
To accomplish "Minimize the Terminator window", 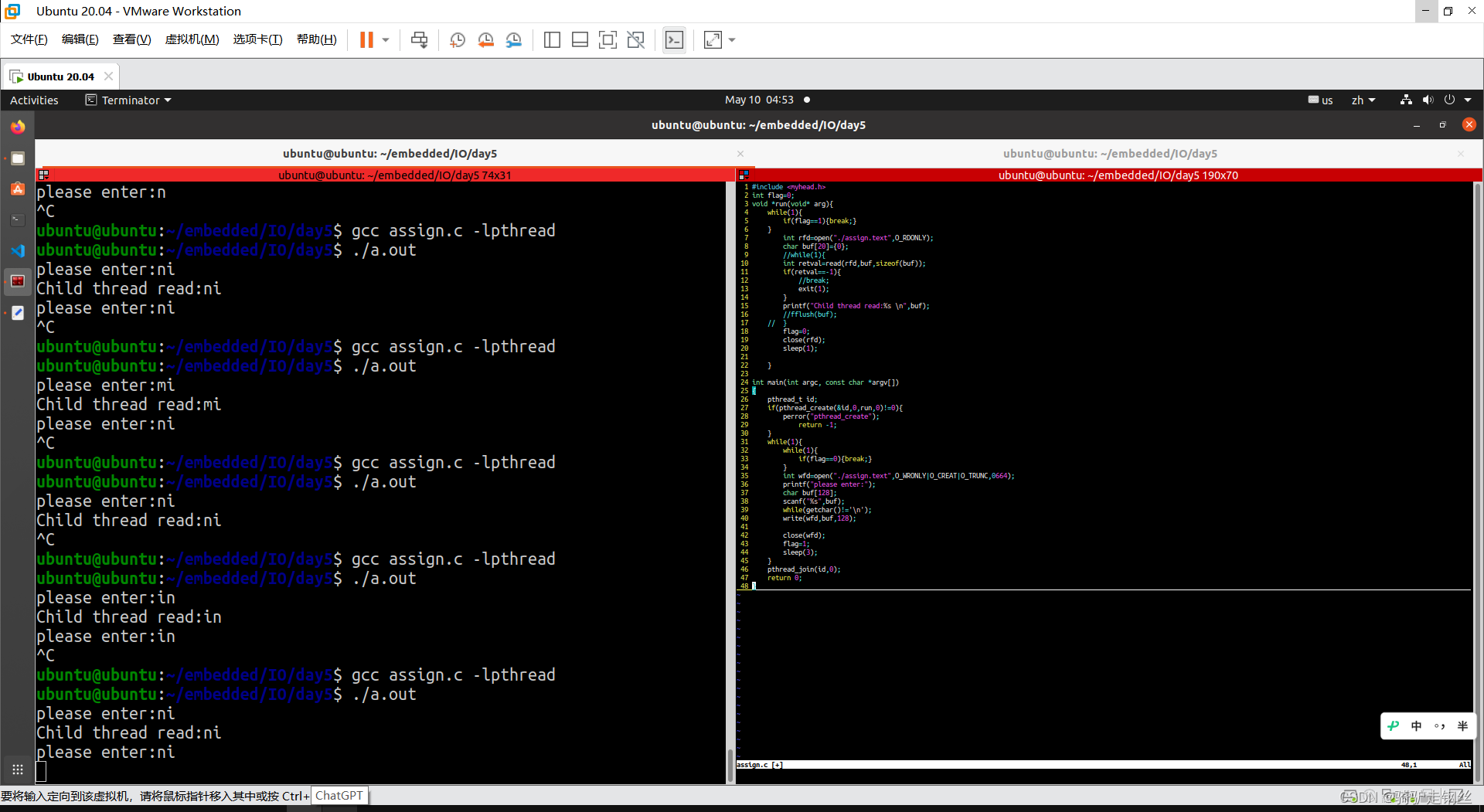I will coord(1417,125).
